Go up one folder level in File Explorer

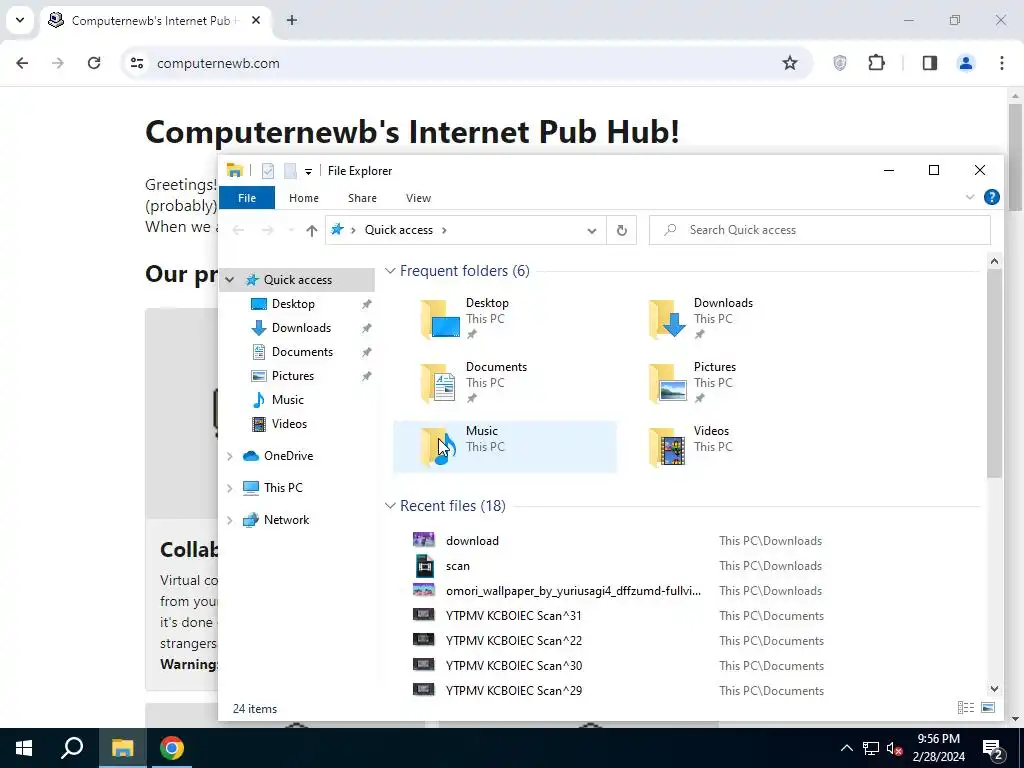tap(312, 230)
